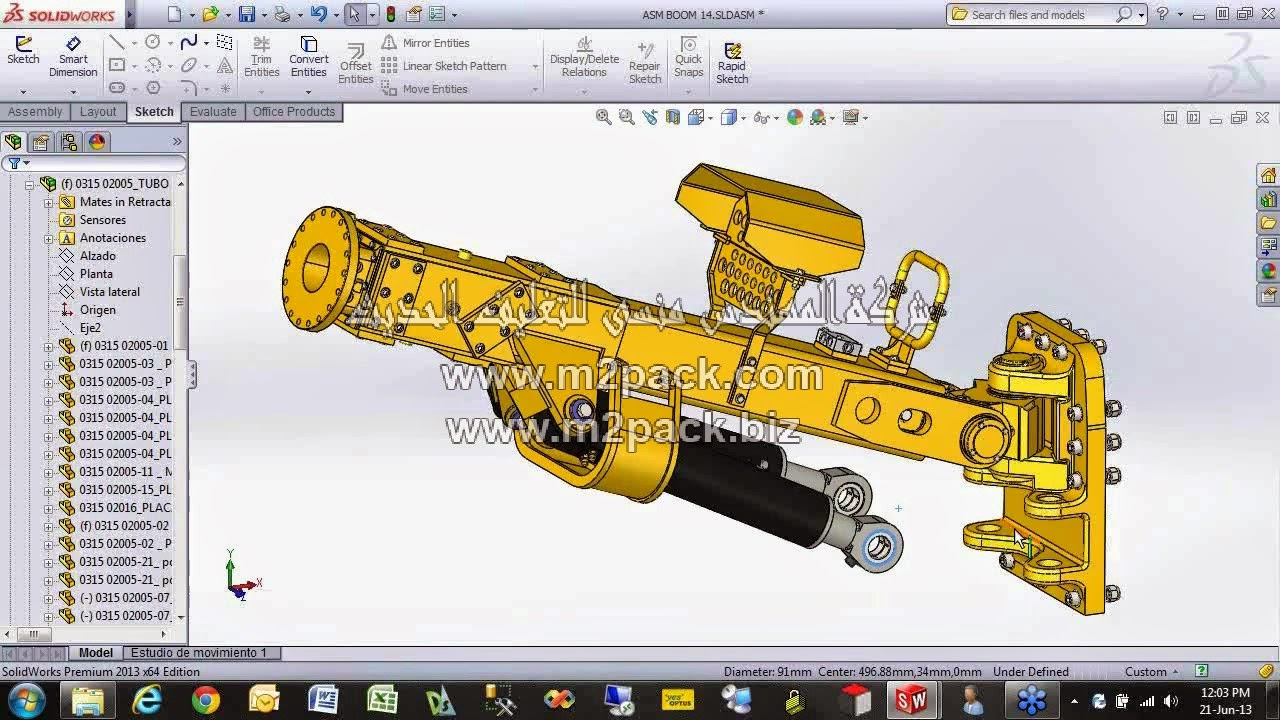
Task: Click the Zoom to Area icon
Action: pyautogui.click(x=627, y=117)
